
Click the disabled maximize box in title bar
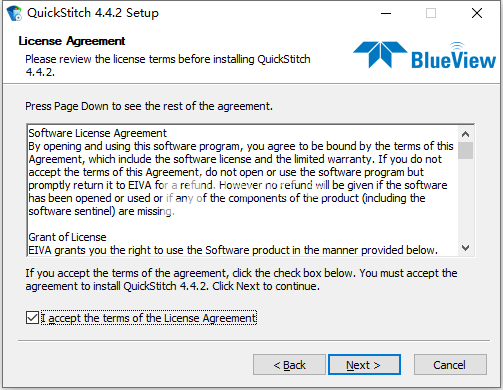(431, 13)
